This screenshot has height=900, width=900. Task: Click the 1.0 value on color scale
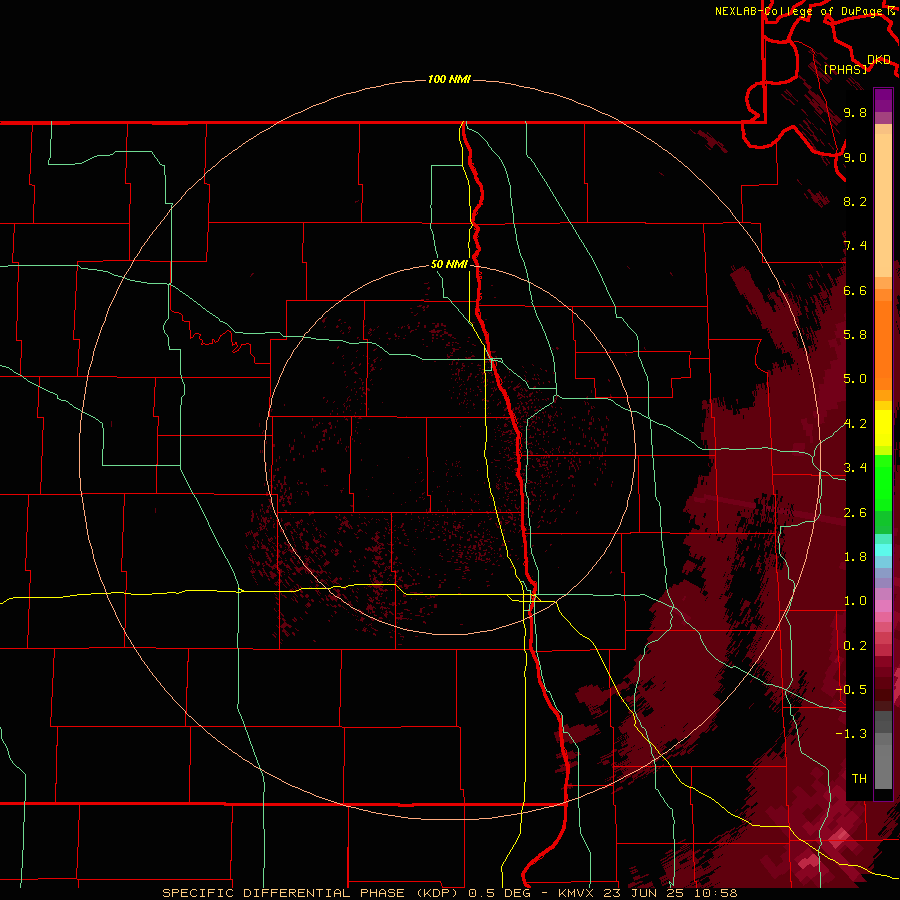tap(855, 601)
